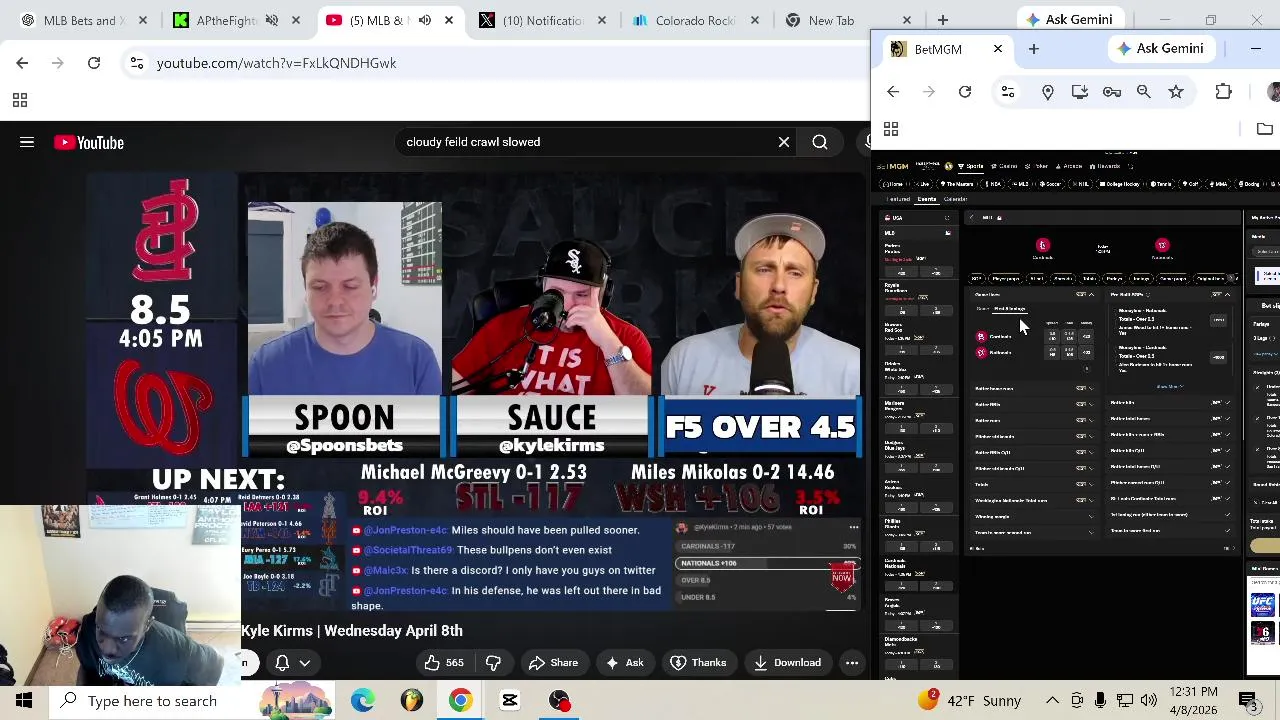Screen dimensions: 1280x720
Task: Open Google Chrome from the taskbar
Action: [x=461, y=701]
